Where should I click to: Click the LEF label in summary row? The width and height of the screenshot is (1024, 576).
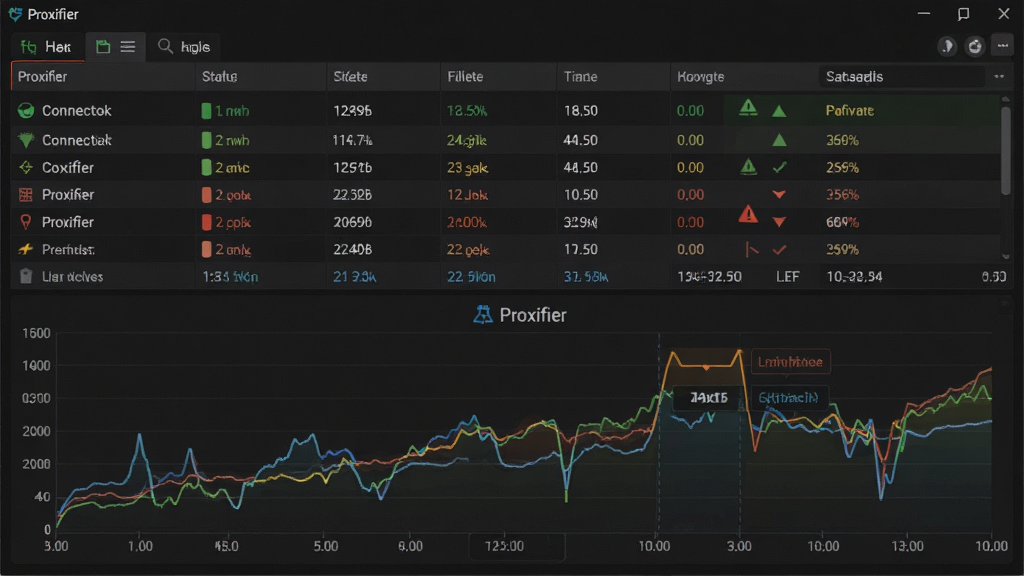click(788, 276)
